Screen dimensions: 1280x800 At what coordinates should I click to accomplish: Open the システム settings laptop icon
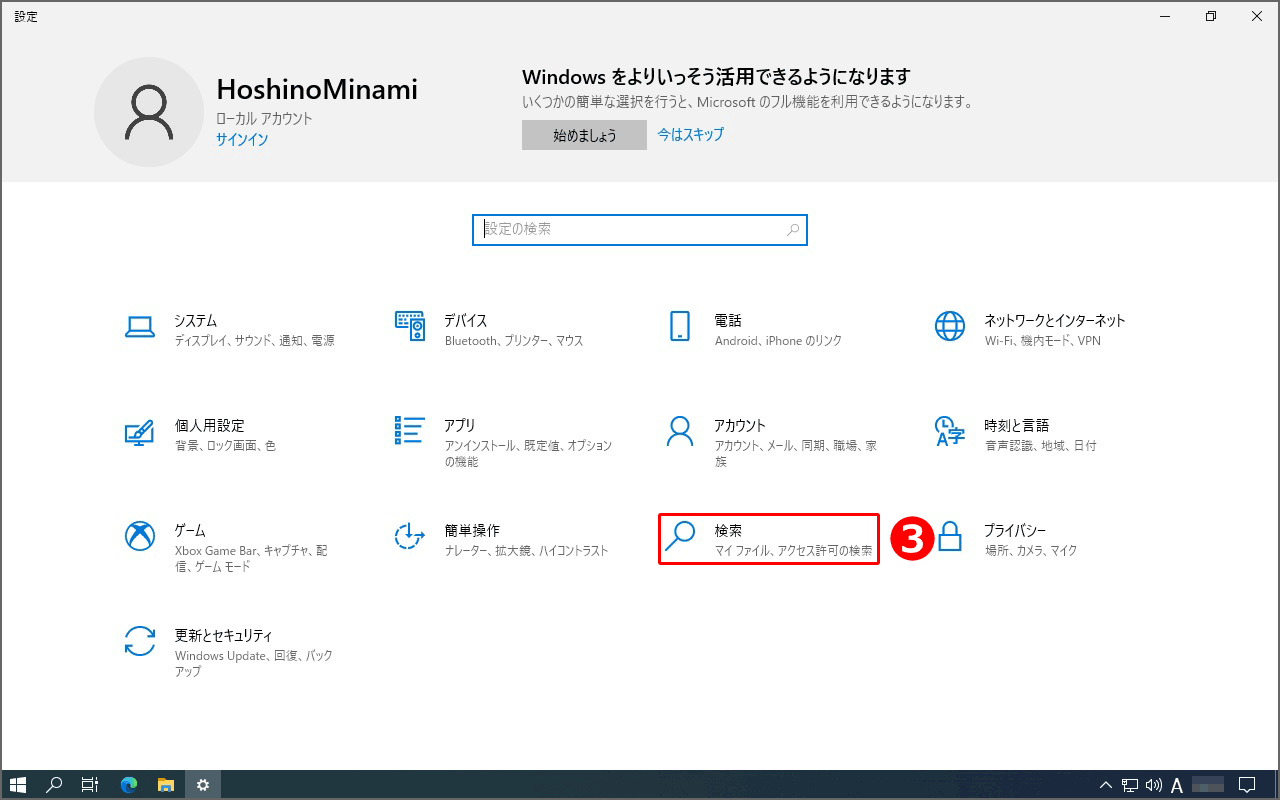pyautogui.click(x=139, y=325)
